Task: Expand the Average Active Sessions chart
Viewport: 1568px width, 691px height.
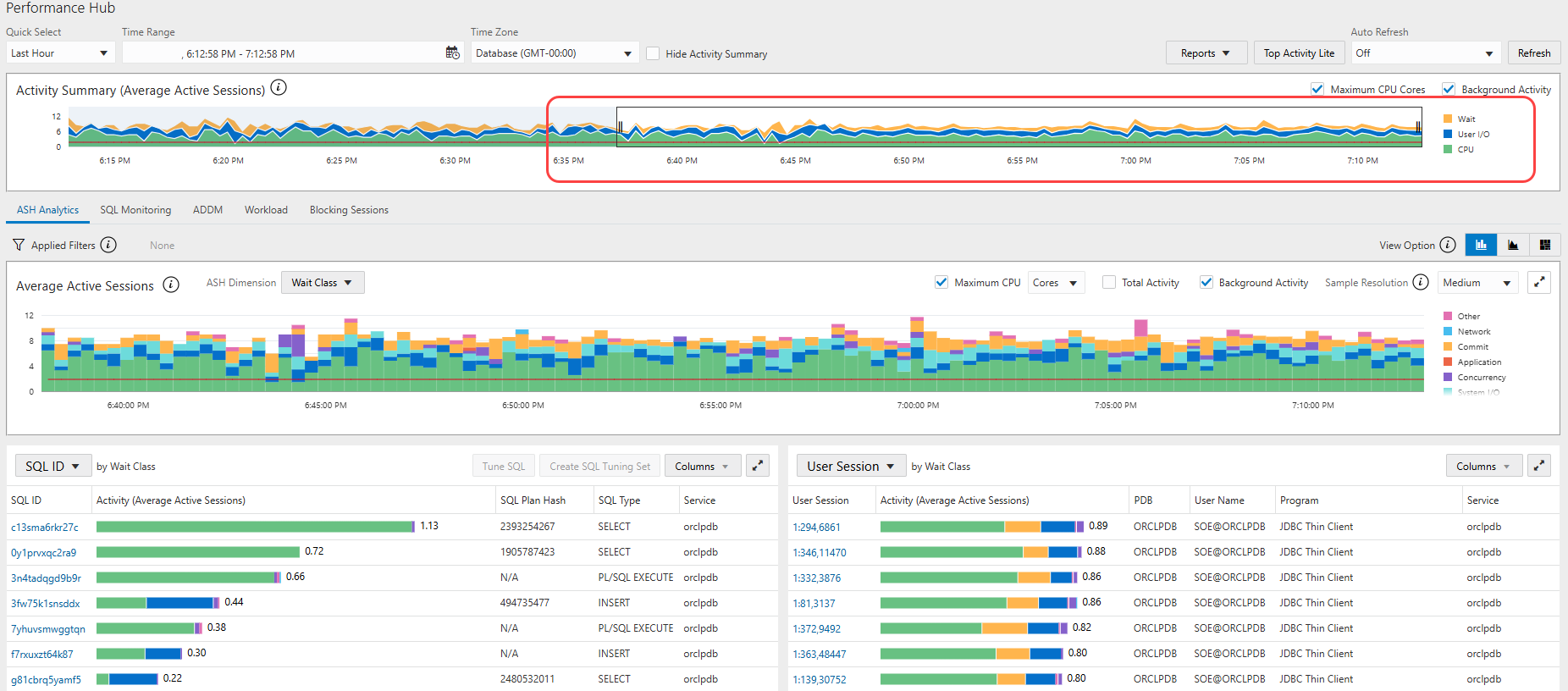Action: coord(1539,283)
